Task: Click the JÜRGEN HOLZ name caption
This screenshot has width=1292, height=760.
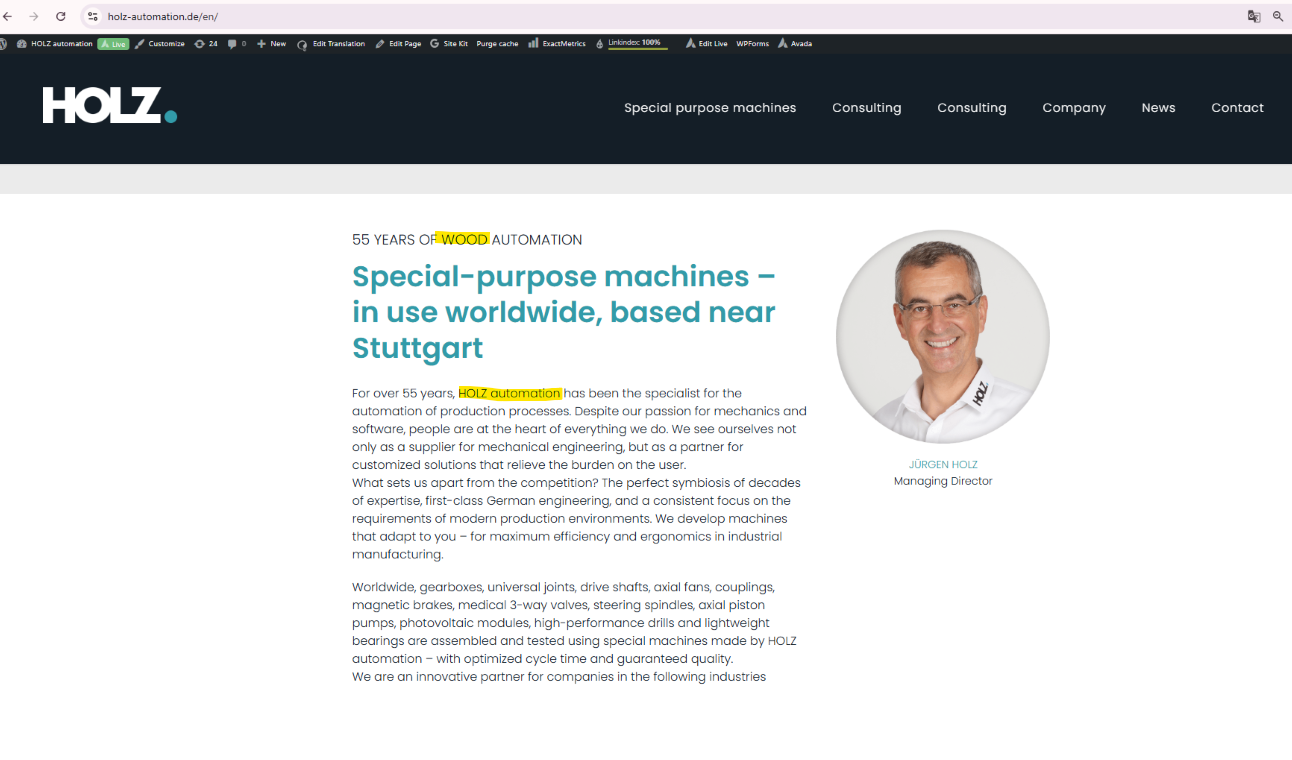Action: [x=943, y=465]
